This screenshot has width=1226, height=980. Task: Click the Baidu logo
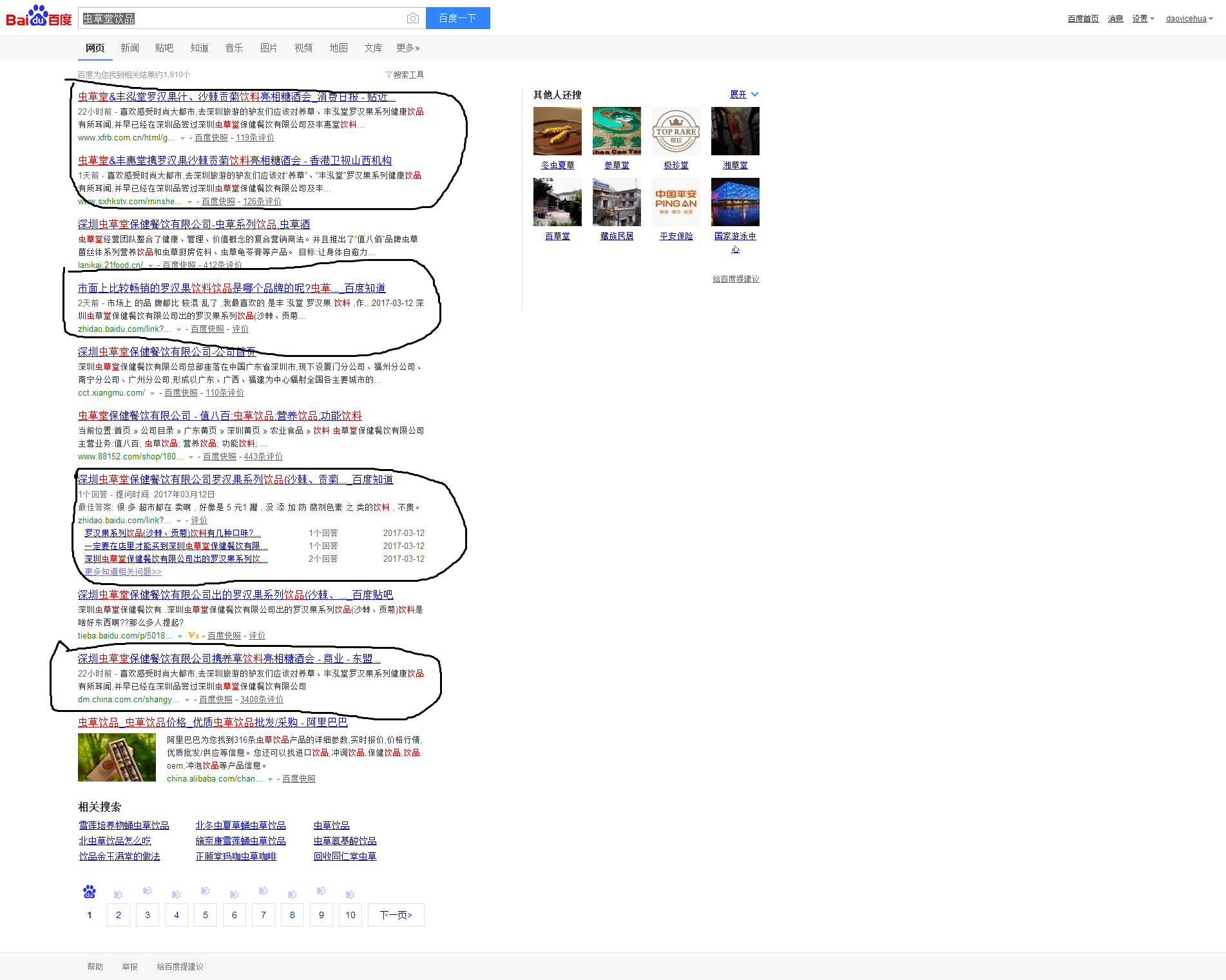39,17
